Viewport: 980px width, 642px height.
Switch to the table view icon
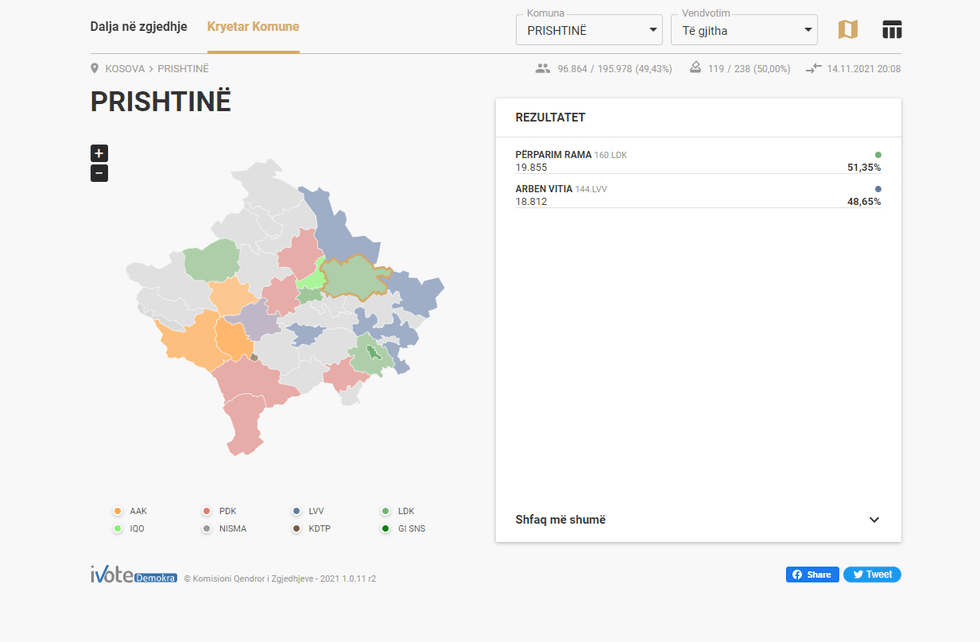[x=892, y=30]
